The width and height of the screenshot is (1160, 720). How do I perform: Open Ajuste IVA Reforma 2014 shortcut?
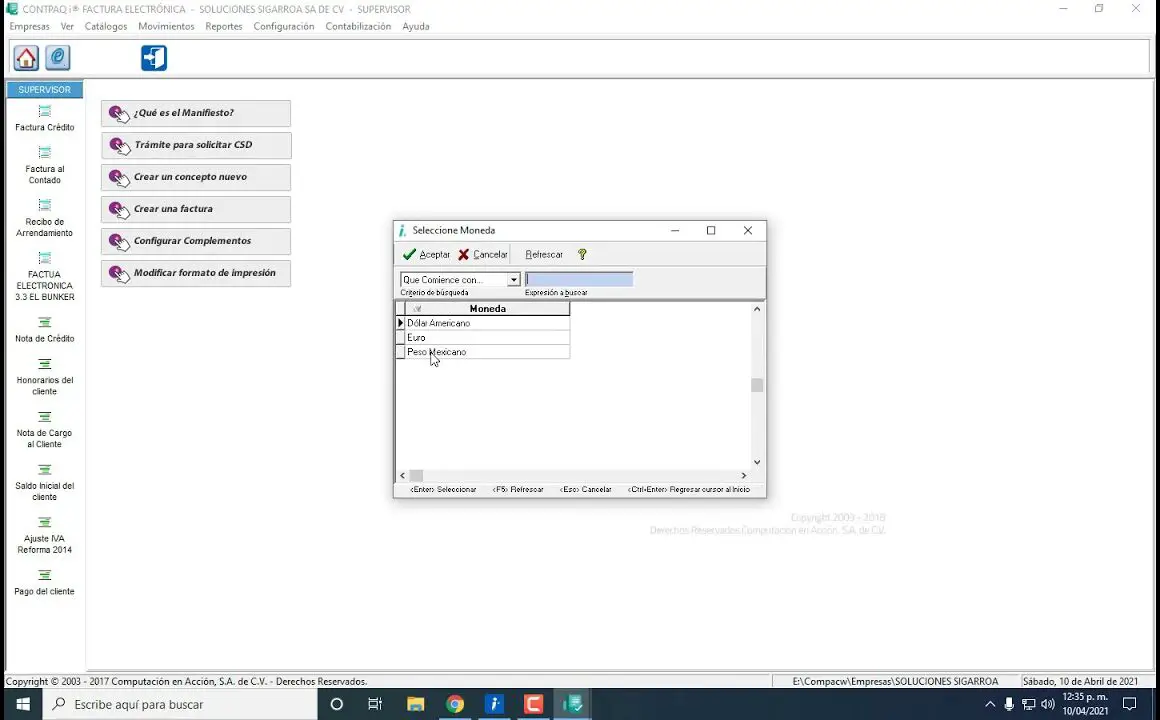[x=44, y=535]
